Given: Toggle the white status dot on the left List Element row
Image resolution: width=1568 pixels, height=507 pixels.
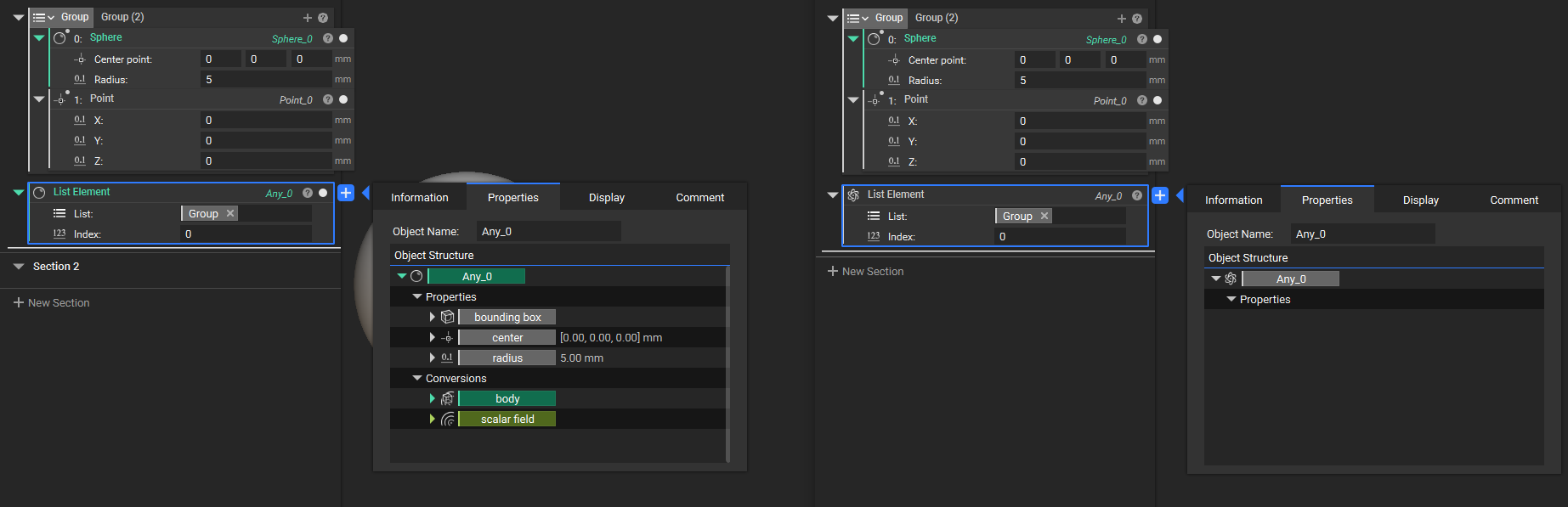Looking at the screenshot, I should pos(323,193).
